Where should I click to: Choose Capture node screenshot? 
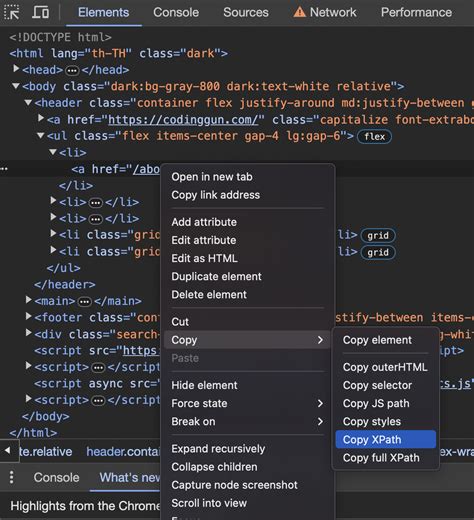click(x=248, y=485)
